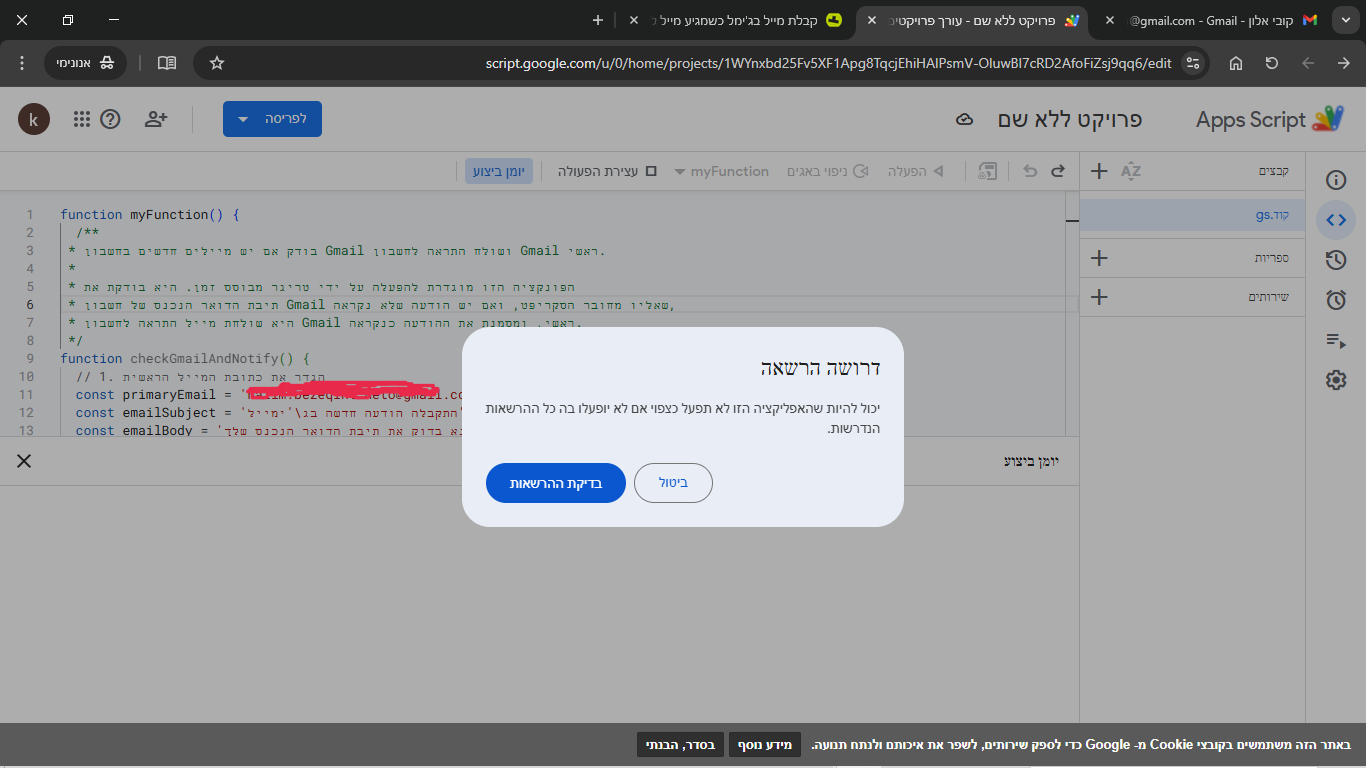Click code line "function checkGmailAndNotify() {"

click(x=186, y=358)
